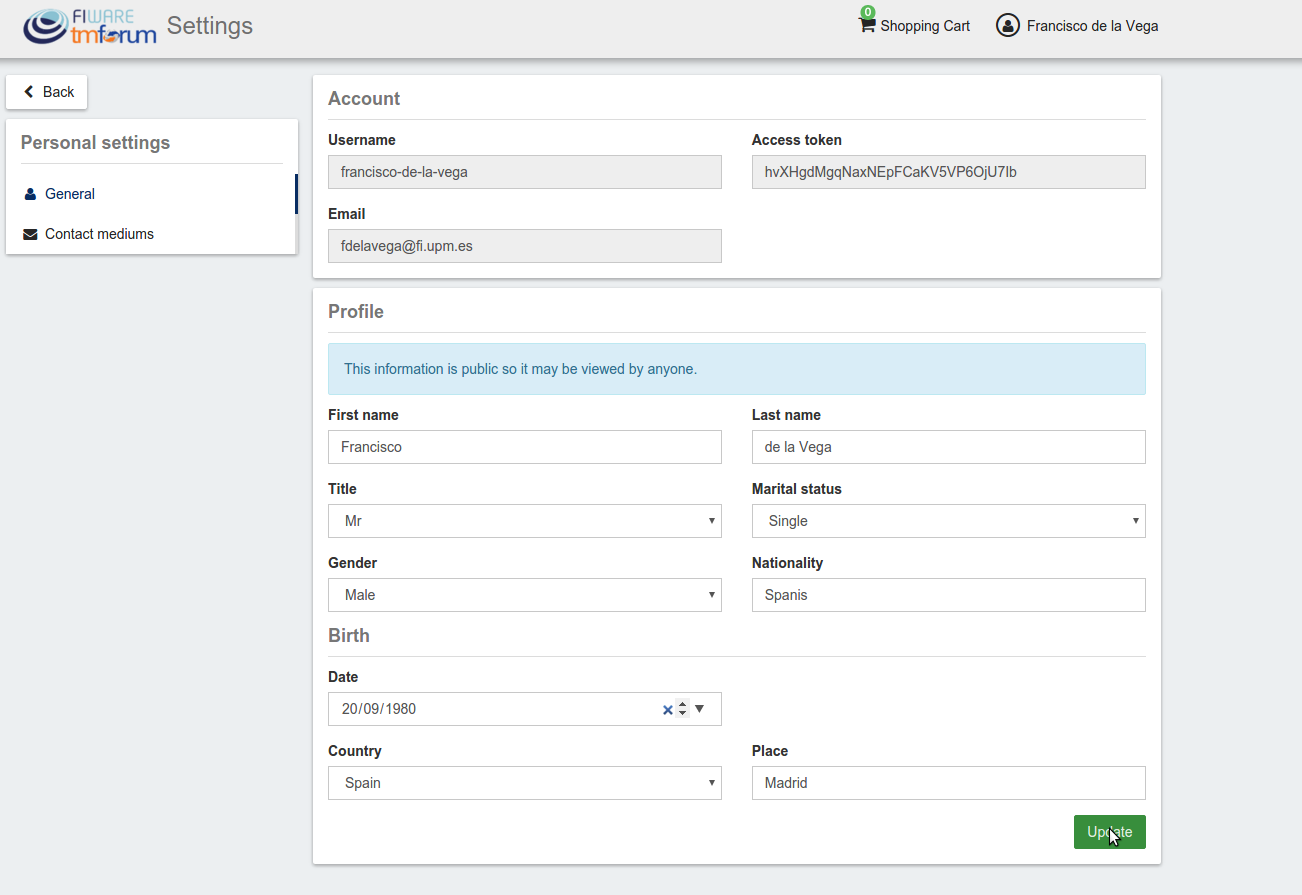Image resolution: width=1302 pixels, height=895 pixels.
Task: Click the First name input field
Action: (525, 447)
